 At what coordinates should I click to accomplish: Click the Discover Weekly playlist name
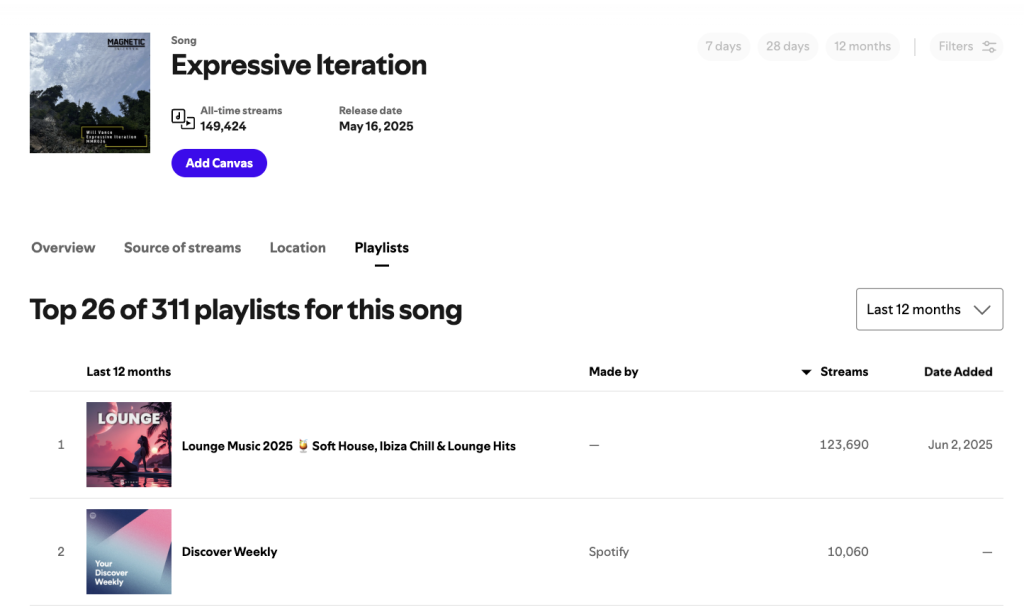[229, 552]
